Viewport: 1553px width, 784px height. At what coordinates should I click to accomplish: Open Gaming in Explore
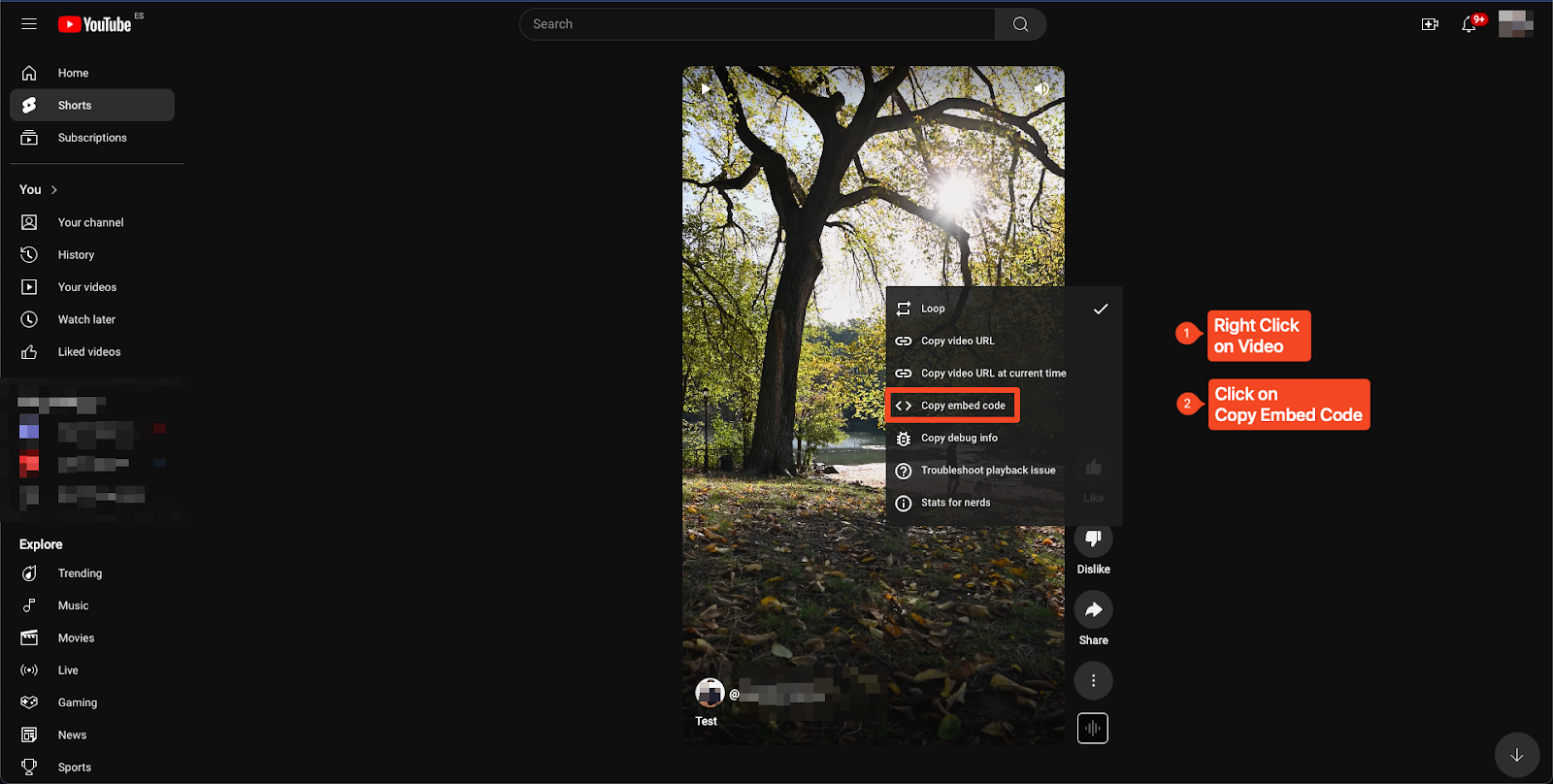[x=92, y=702]
